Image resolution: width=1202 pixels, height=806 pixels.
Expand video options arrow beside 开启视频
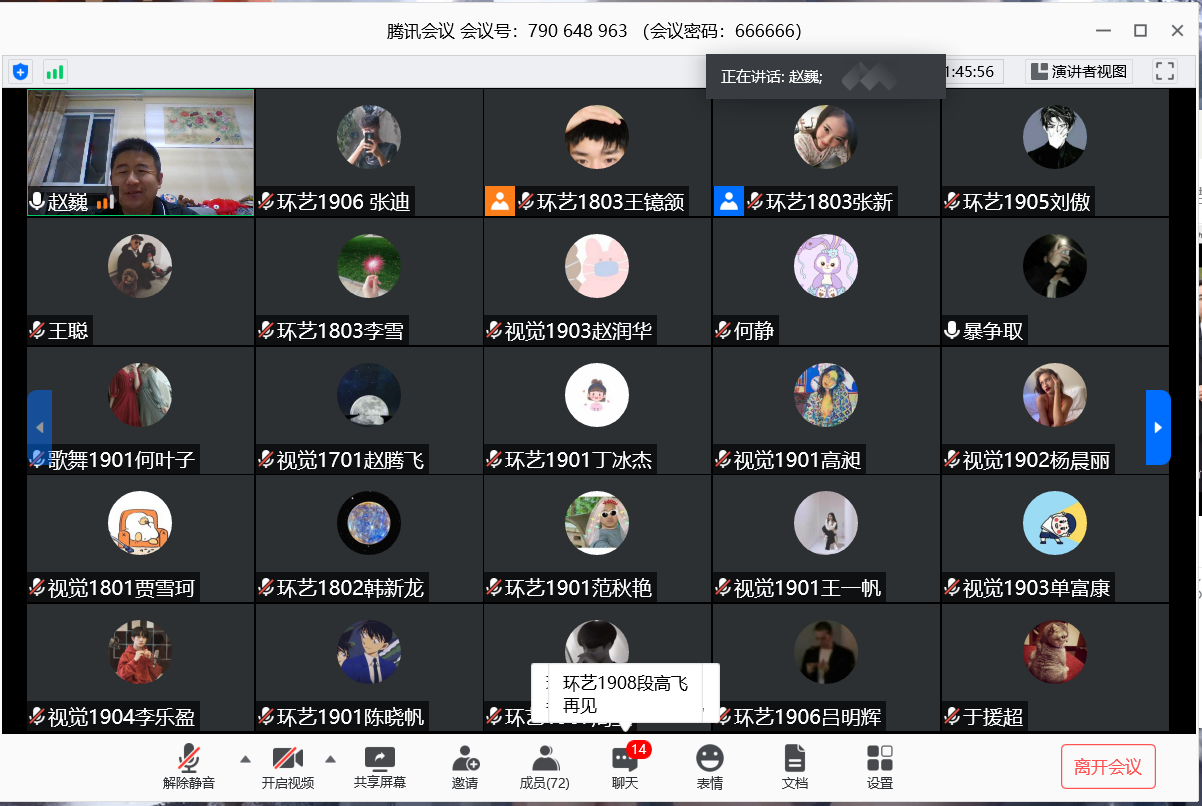coord(330,758)
